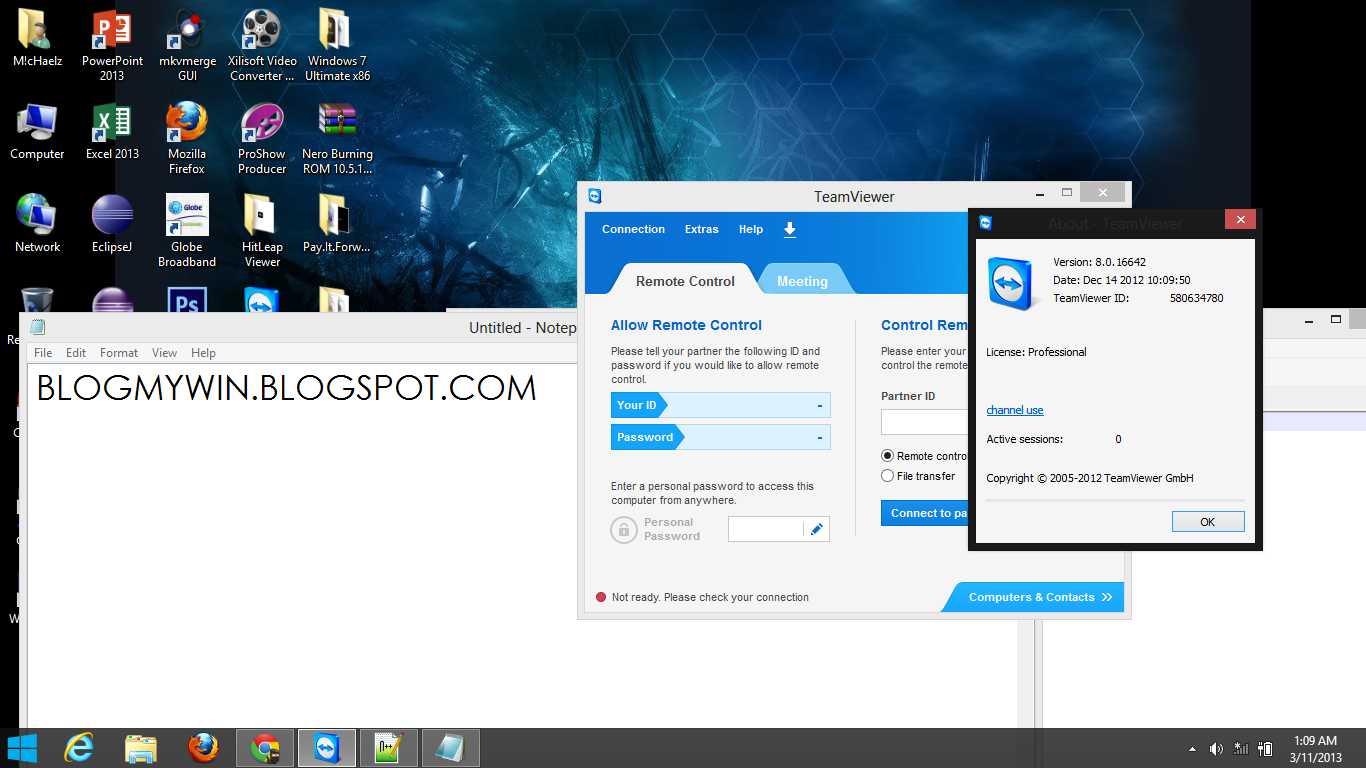
Task: Switch to the Meeting tab
Action: pos(804,280)
